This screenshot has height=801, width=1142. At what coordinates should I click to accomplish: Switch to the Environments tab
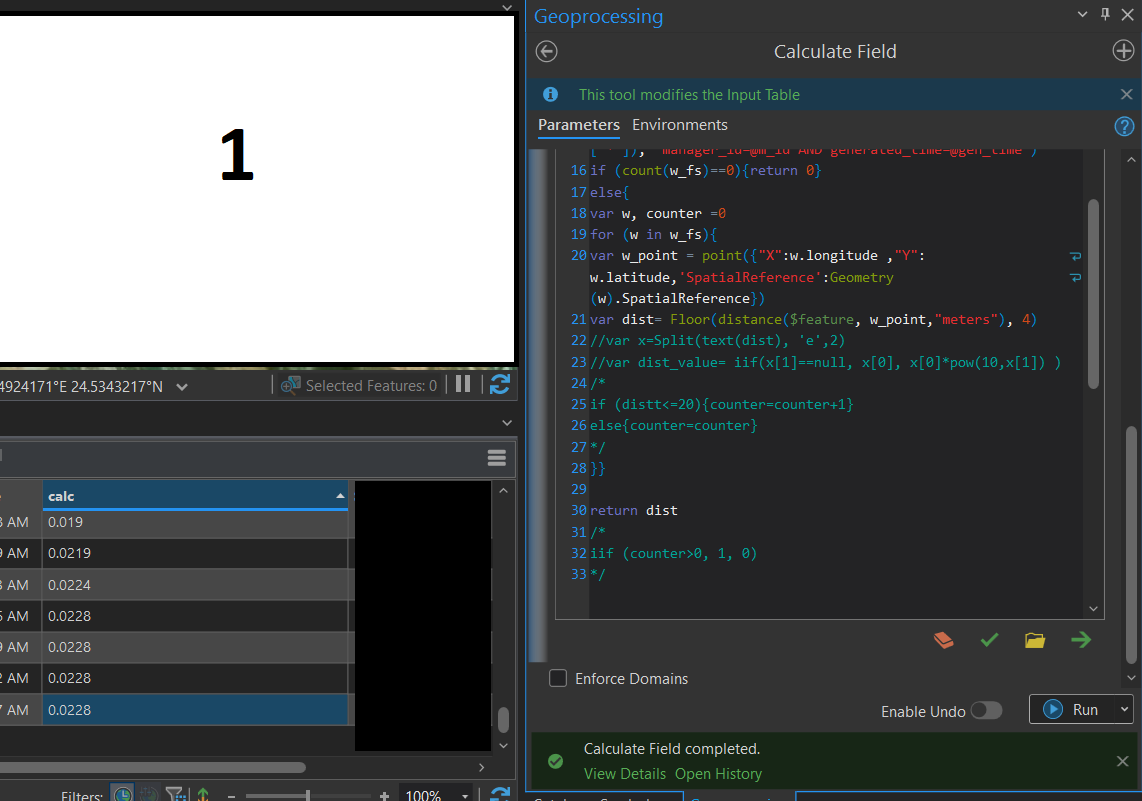pos(680,125)
